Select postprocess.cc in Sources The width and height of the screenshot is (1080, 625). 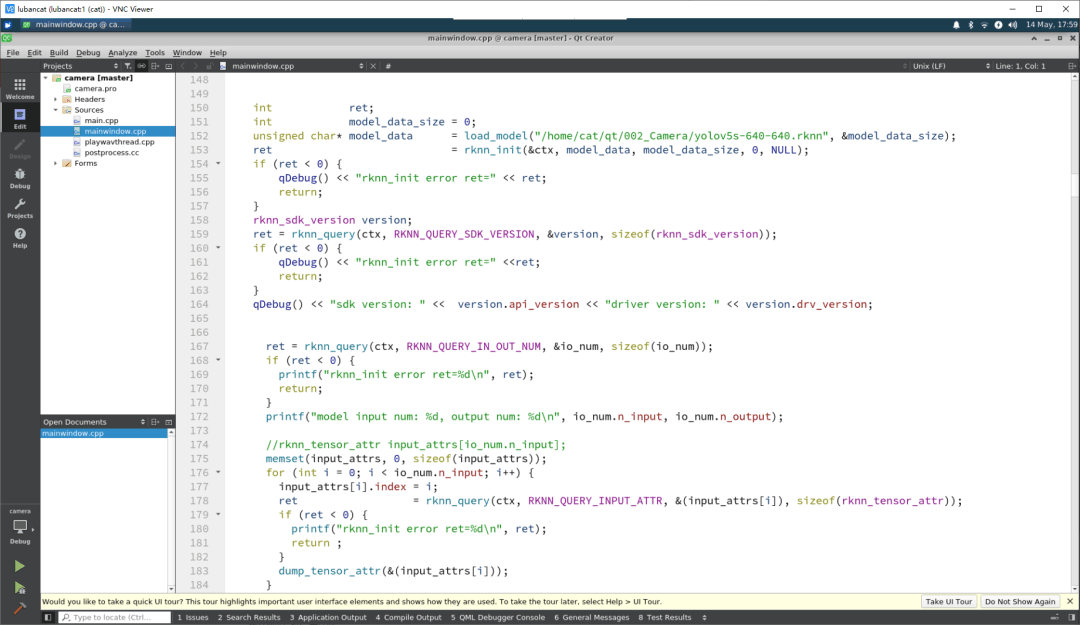[112, 152]
